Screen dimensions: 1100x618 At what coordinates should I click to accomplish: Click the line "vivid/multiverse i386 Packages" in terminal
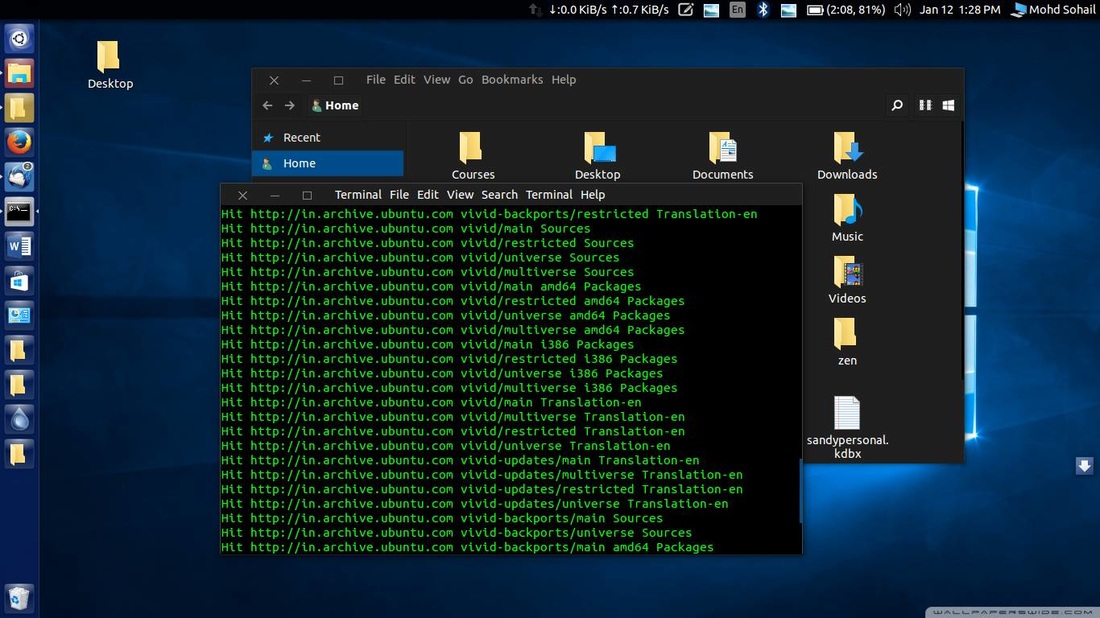tap(449, 388)
